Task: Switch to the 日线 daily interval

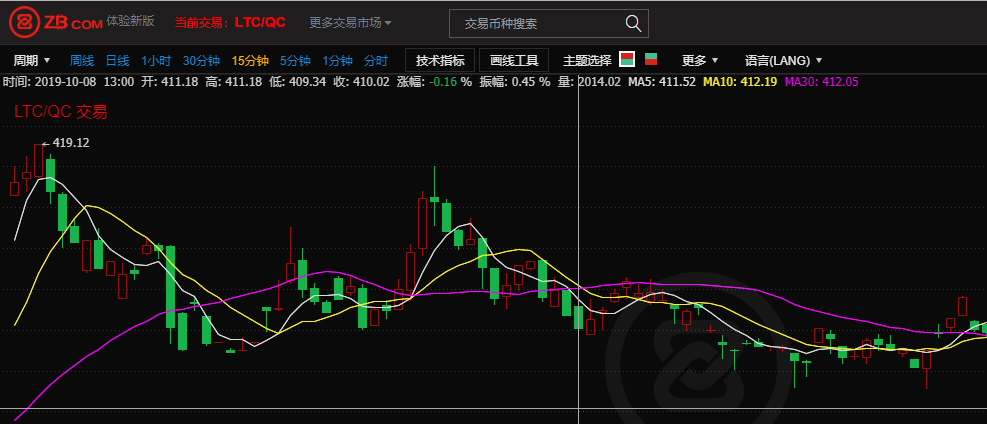Action: [117, 60]
